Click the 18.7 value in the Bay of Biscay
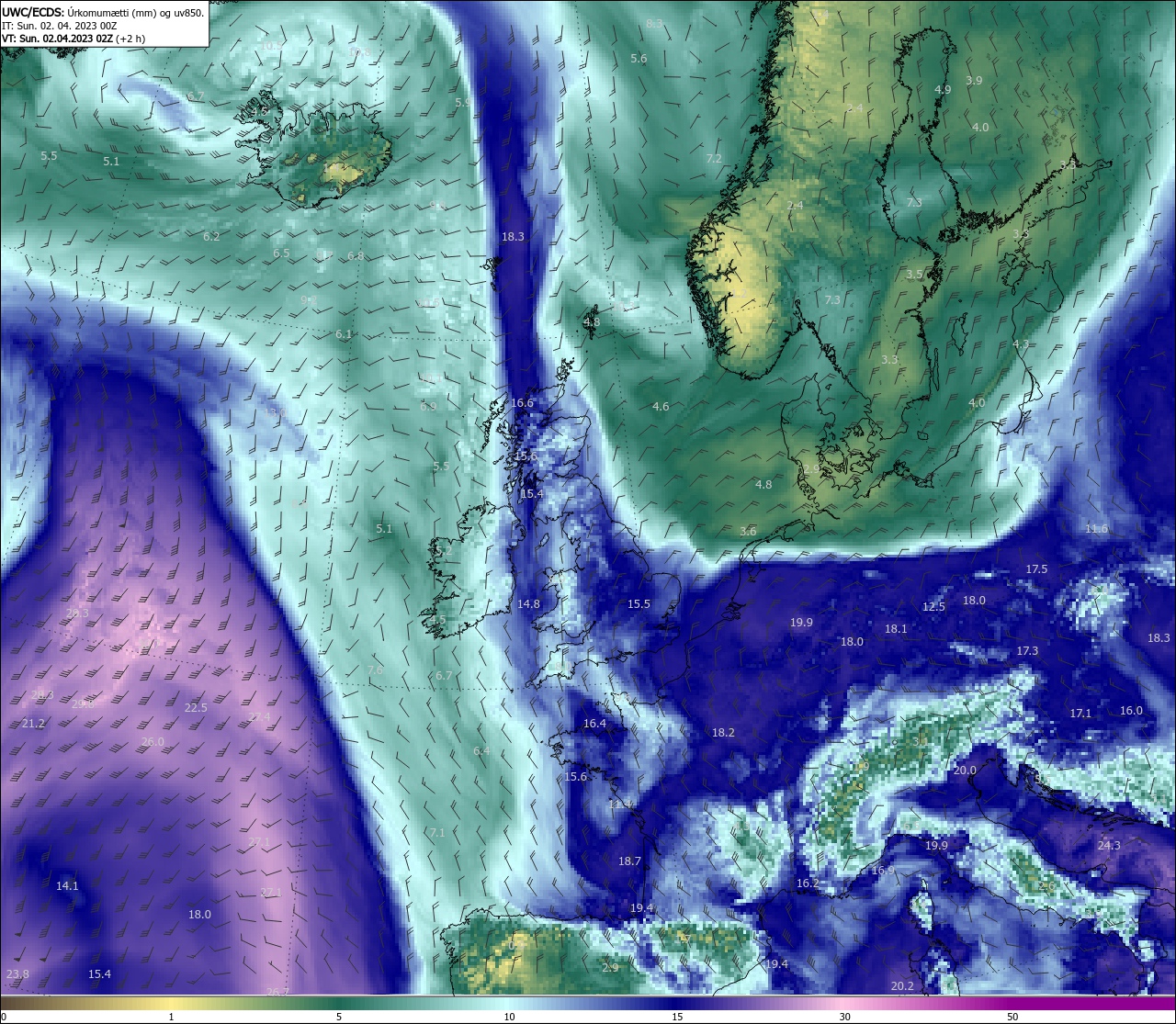This screenshot has width=1176, height=1024. point(629,861)
